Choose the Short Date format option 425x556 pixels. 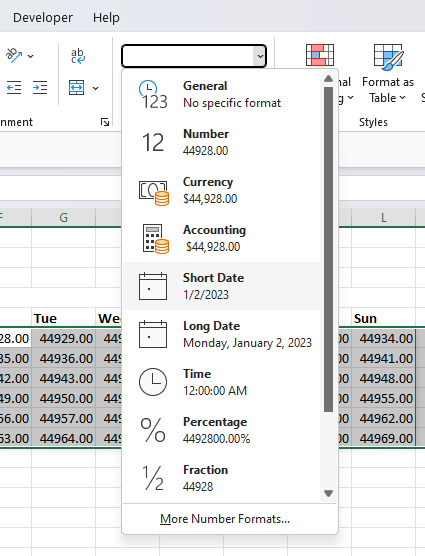click(222, 286)
